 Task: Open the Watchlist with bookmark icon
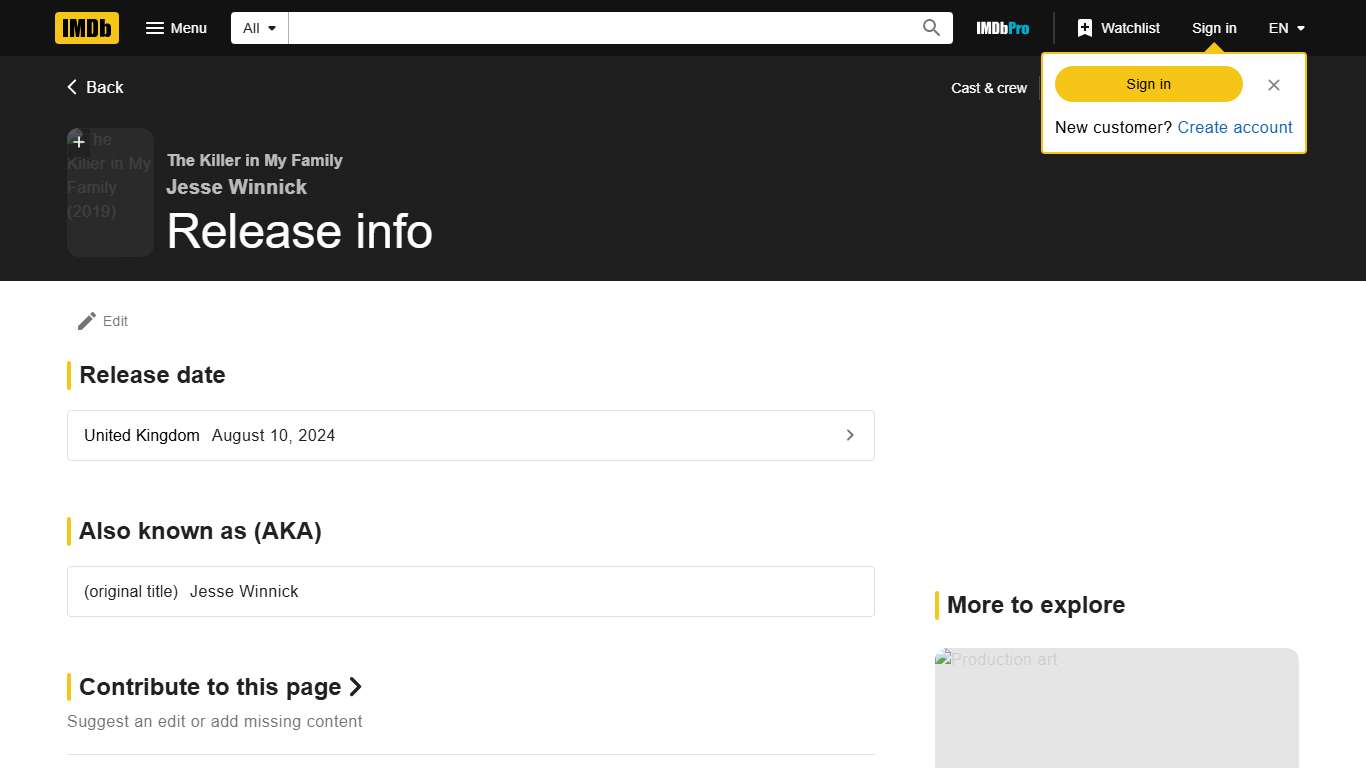pyautogui.click(x=1118, y=28)
